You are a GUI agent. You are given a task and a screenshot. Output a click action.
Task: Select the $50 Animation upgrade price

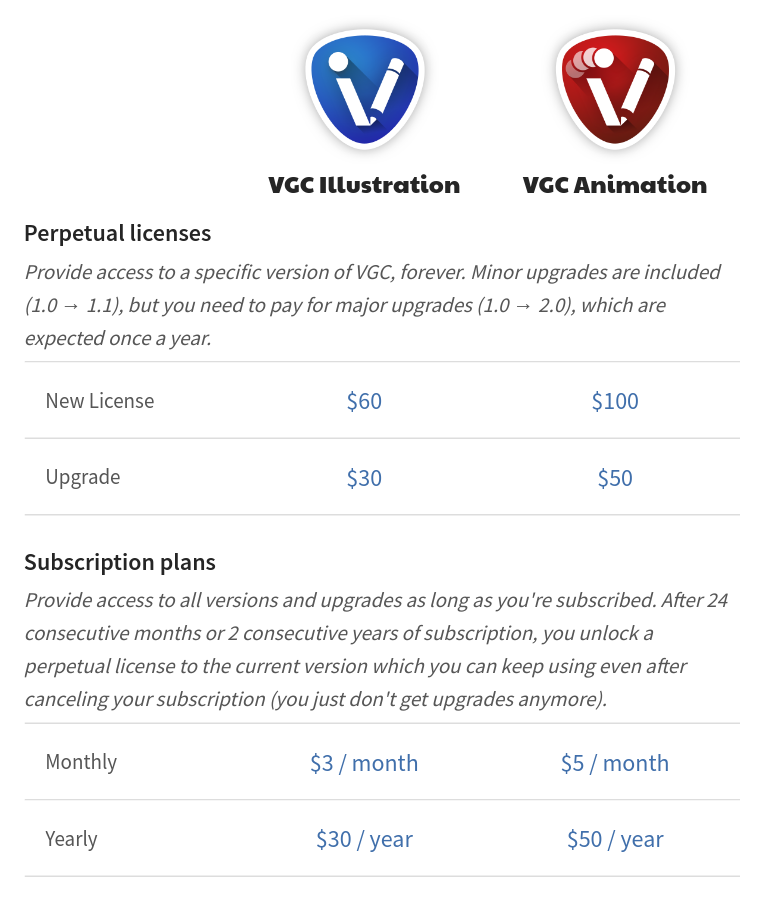coord(615,478)
